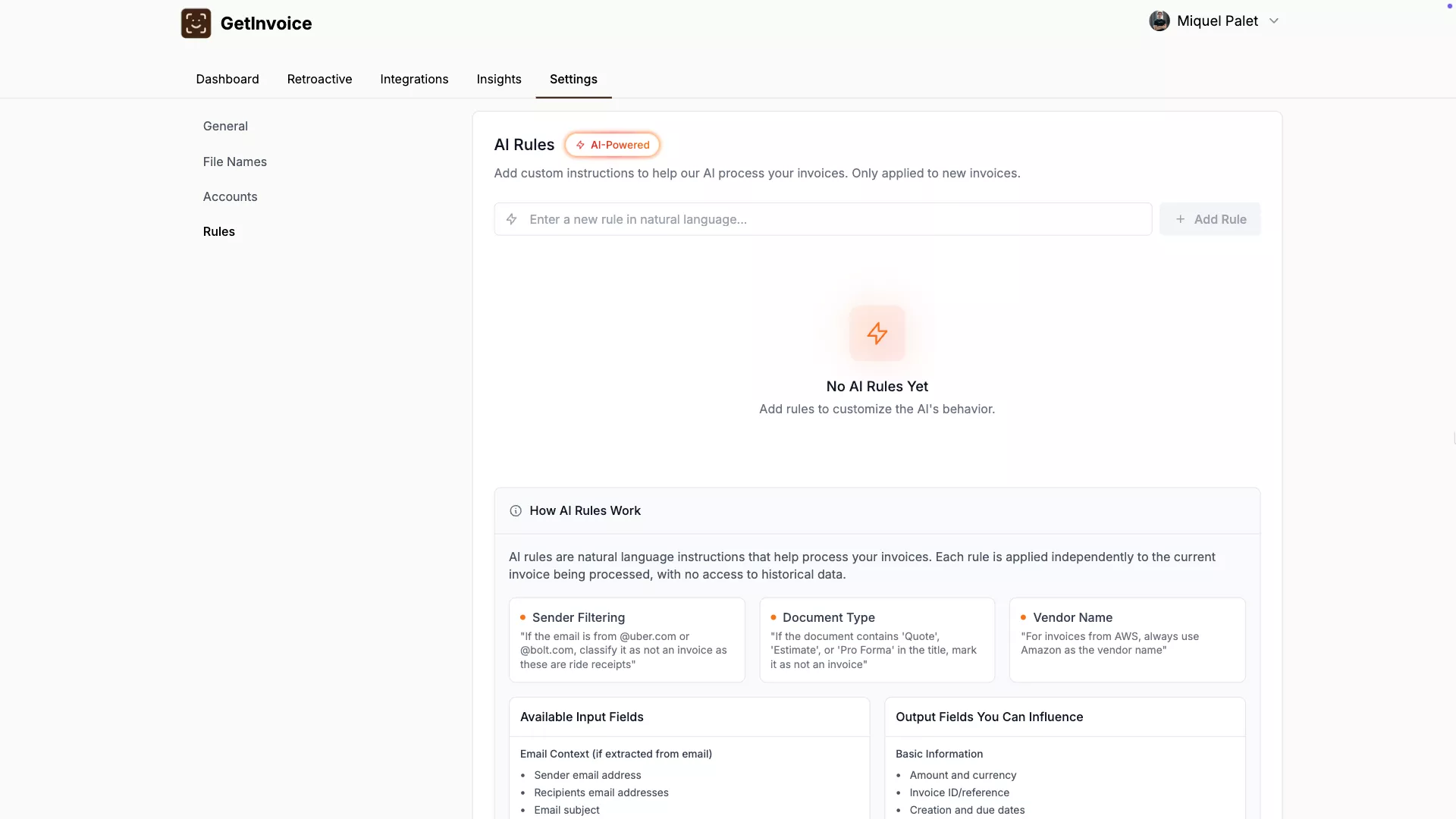
Task: Select General in the settings sidebar
Action: [x=225, y=126]
